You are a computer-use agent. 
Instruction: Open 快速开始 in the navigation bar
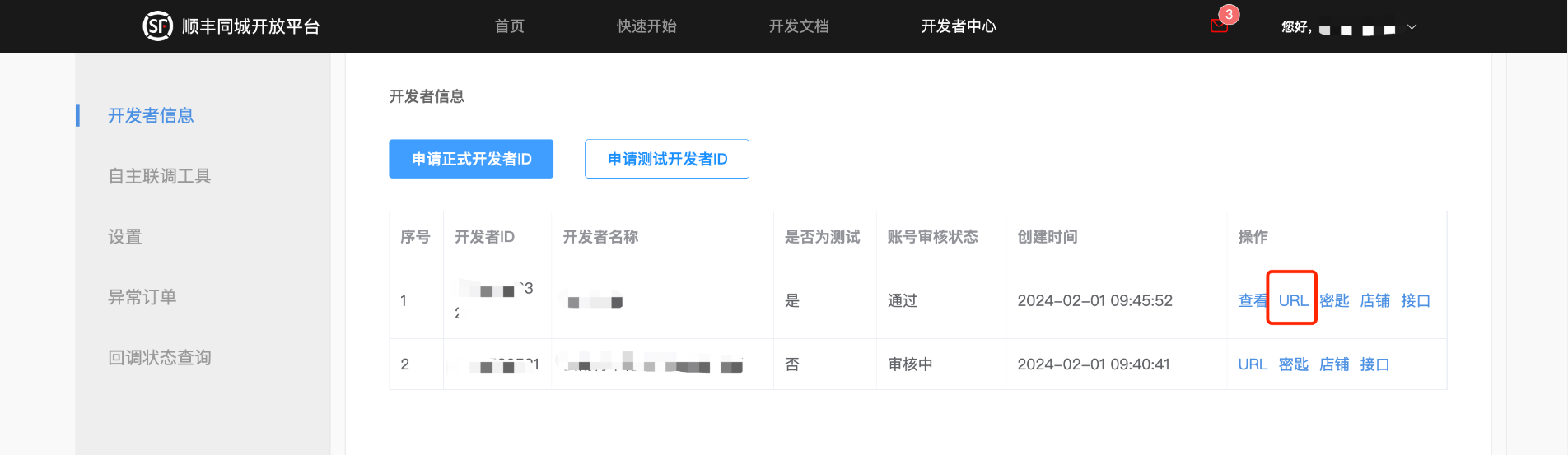(x=646, y=26)
